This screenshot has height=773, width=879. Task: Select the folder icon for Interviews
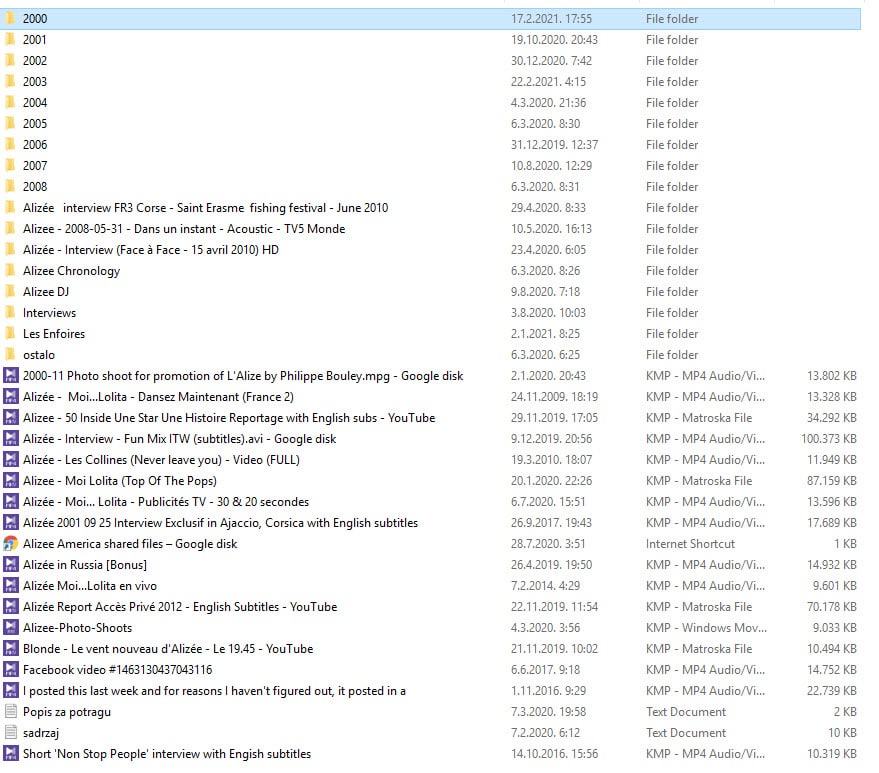pyautogui.click(x=10, y=312)
